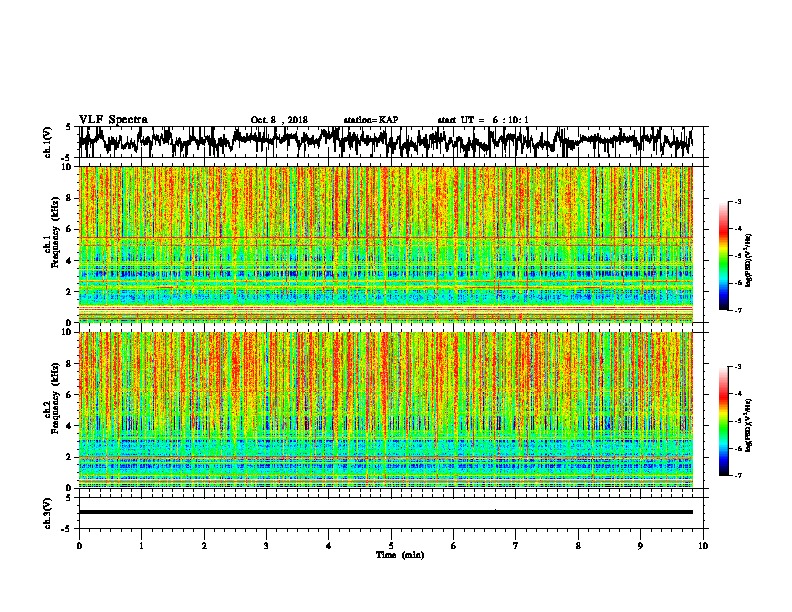792x612 pixels.
Task: Click time axis tick label "1"
Action: click(141, 546)
